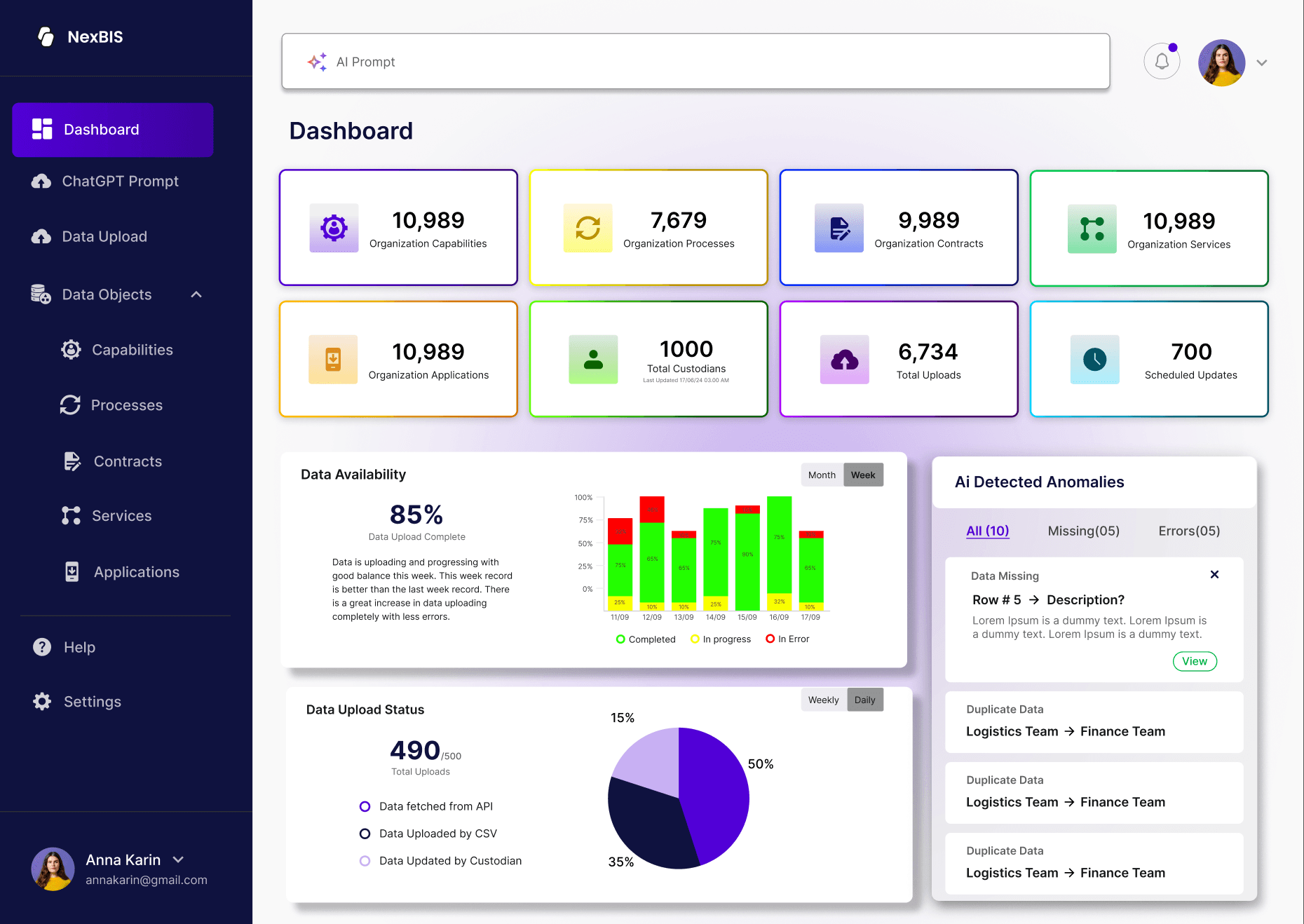Click the Settings gear icon
The image size is (1304, 924).
[42, 701]
